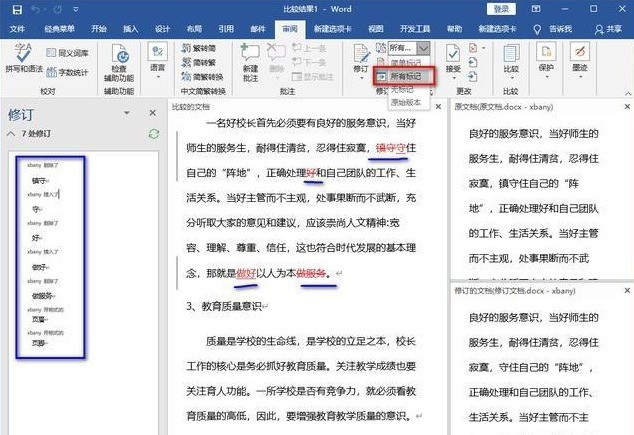
Task: Click 繁转简 conversion button
Action: (199, 48)
